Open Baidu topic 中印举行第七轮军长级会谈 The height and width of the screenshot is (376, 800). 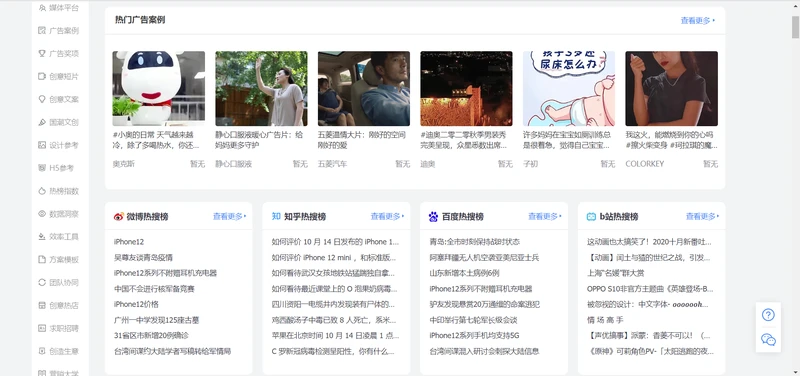[x=473, y=320]
